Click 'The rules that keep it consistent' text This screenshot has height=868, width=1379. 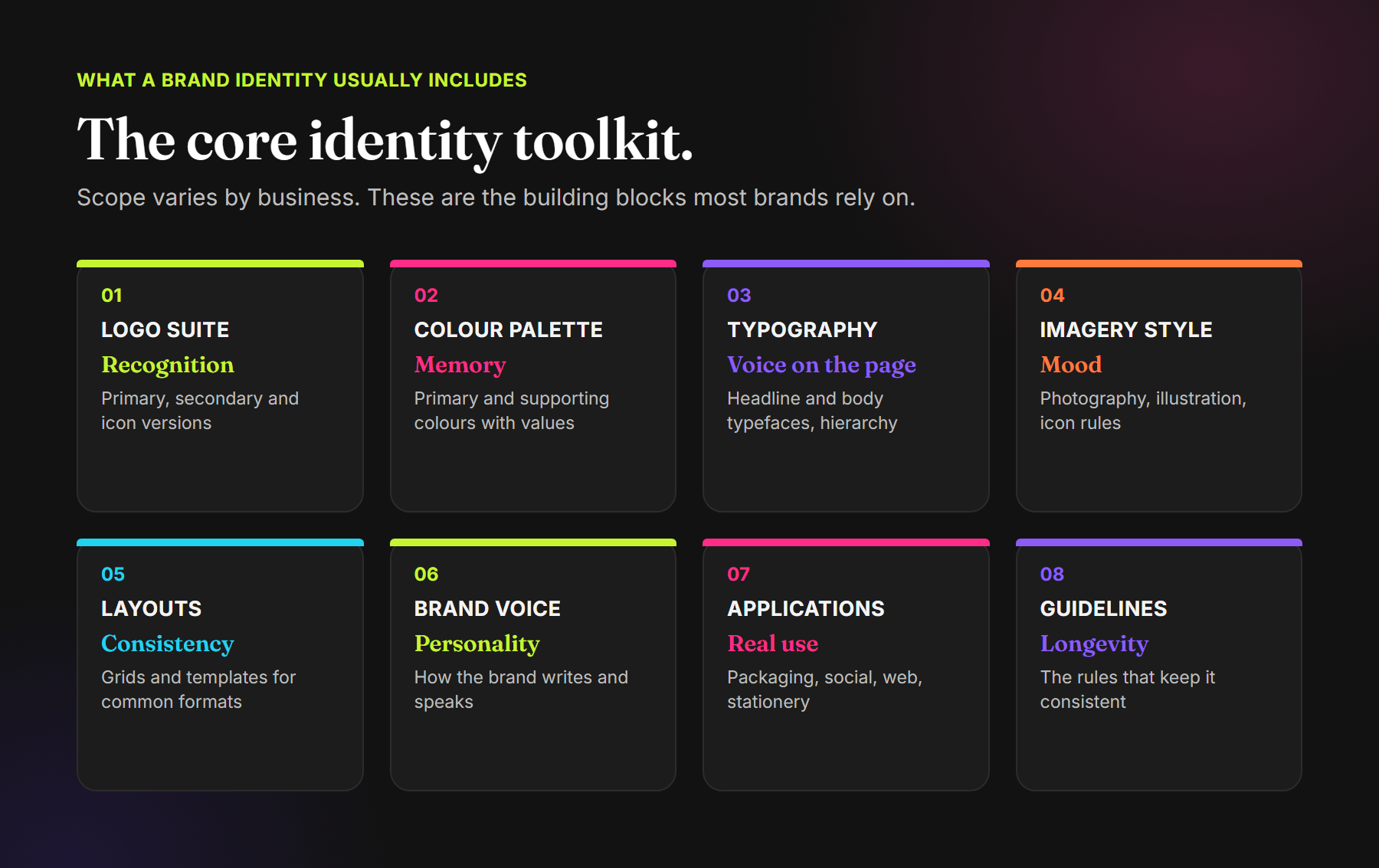point(1128,689)
